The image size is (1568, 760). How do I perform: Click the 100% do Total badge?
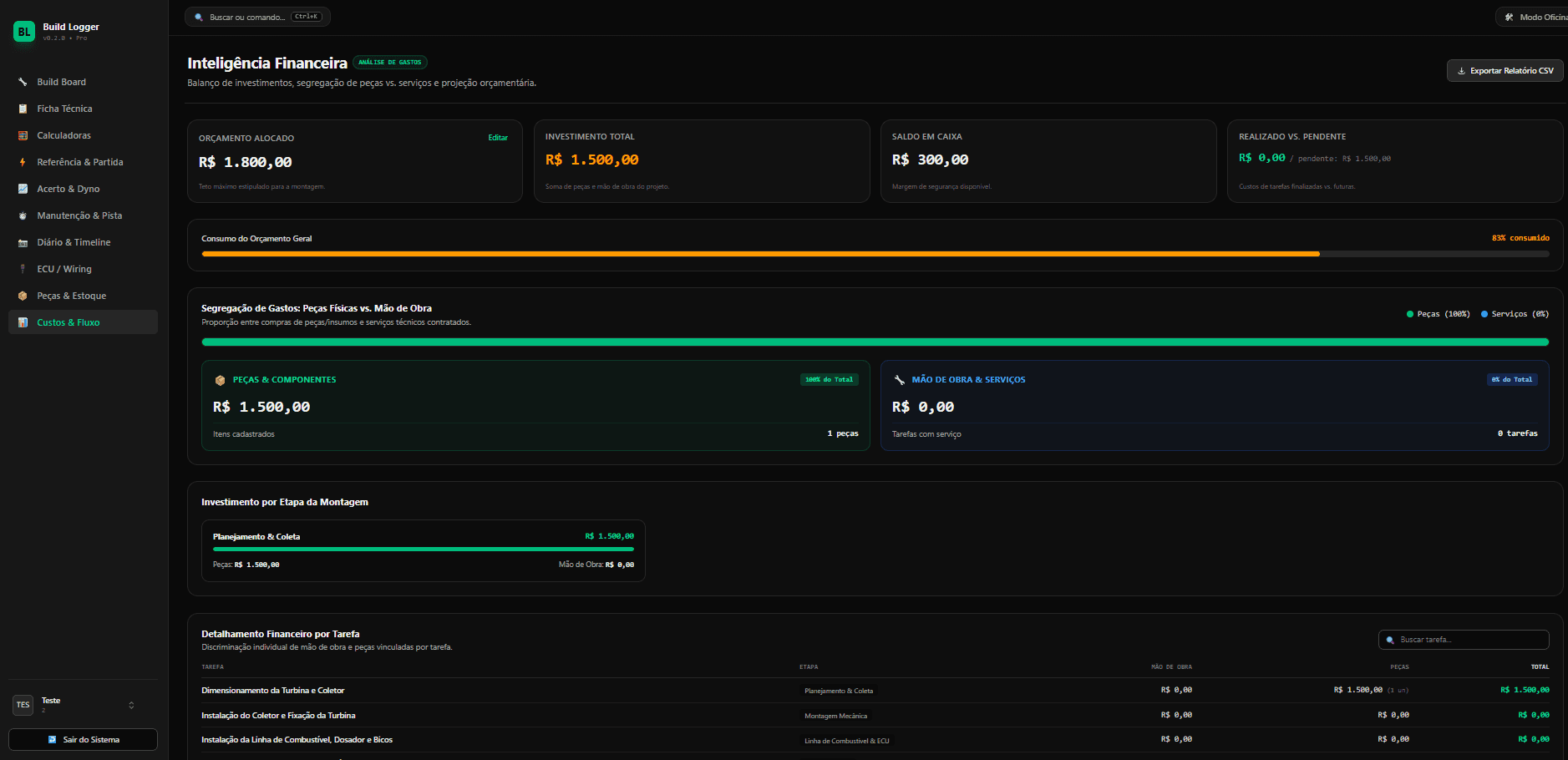[829, 380]
